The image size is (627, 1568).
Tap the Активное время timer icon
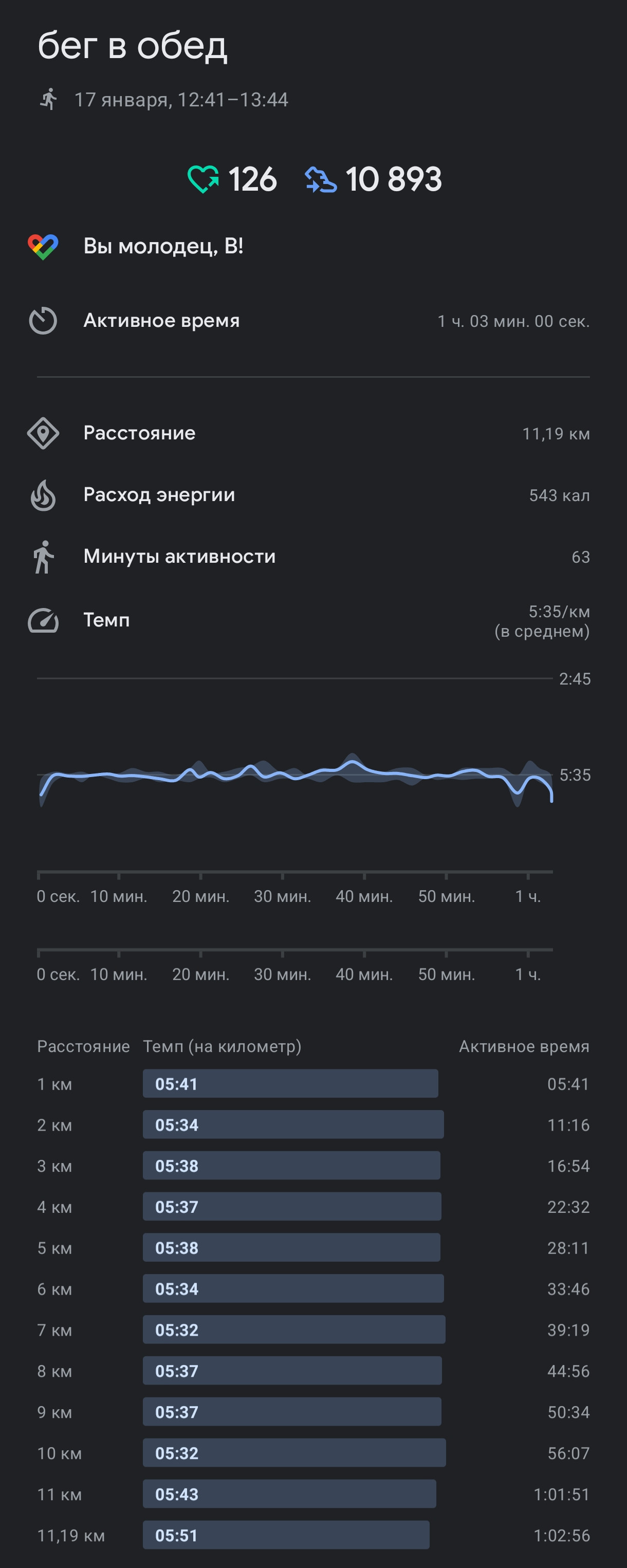pyautogui.click(x=43, y=321)
